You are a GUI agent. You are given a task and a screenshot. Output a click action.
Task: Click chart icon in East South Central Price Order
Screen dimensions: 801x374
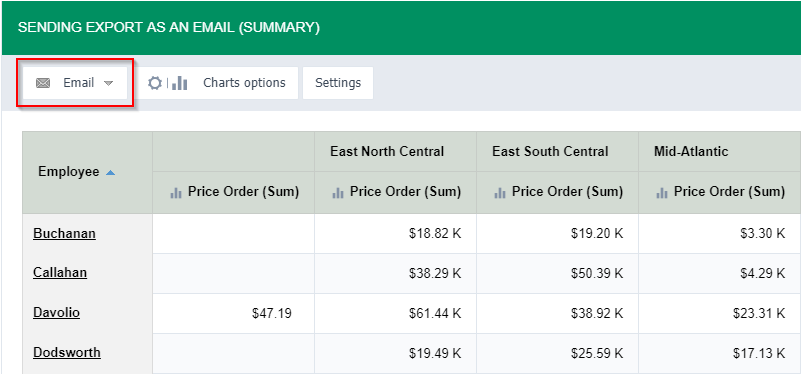coord(500,193)
